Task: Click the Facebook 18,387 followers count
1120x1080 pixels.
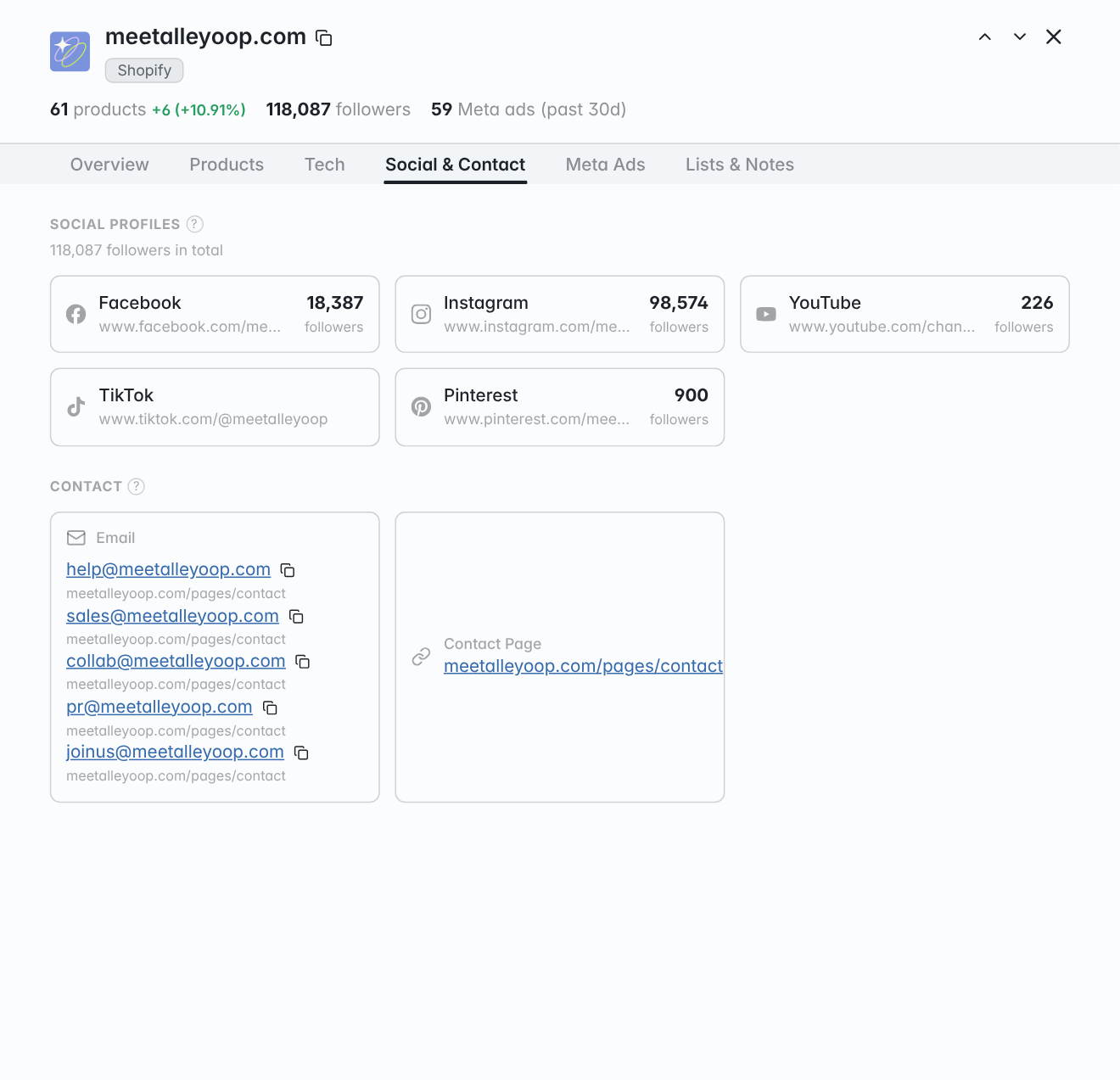Action: coord(334,313)
